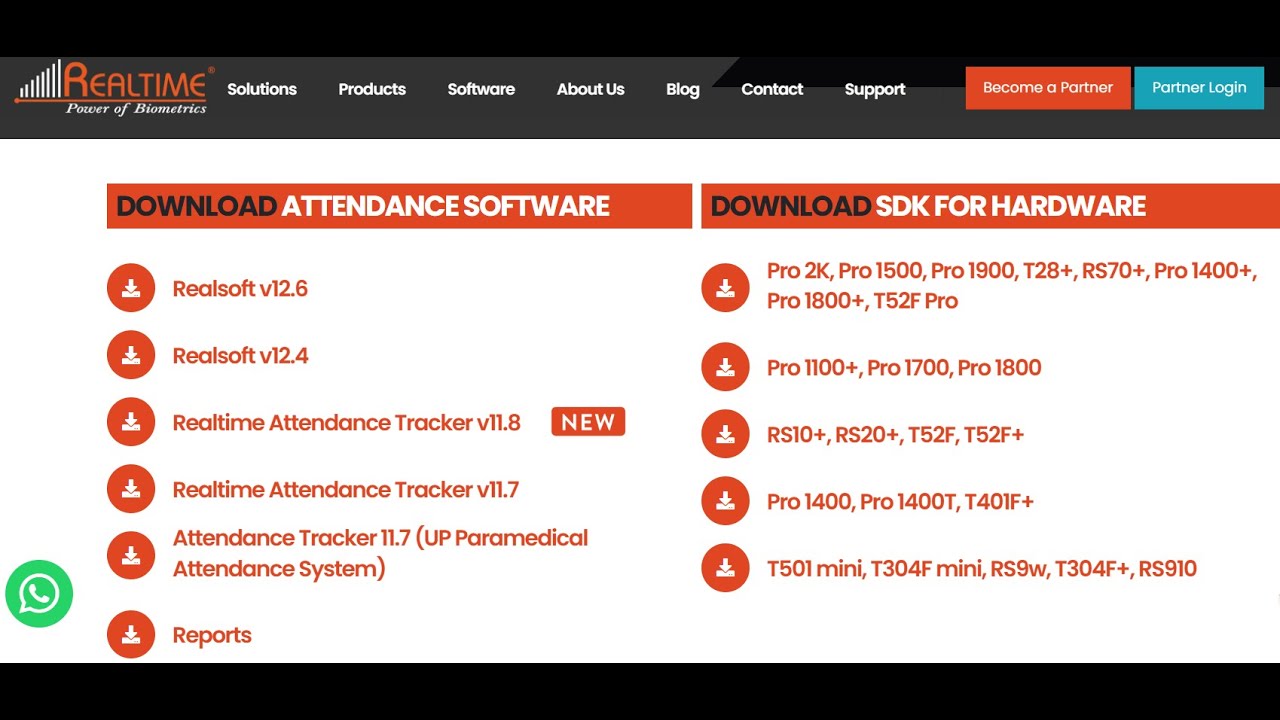Viewport: 1280px width, 720px height.
Task: Open Realtime Attendance Tracker v11.8 link
Action: coord(346,423)
